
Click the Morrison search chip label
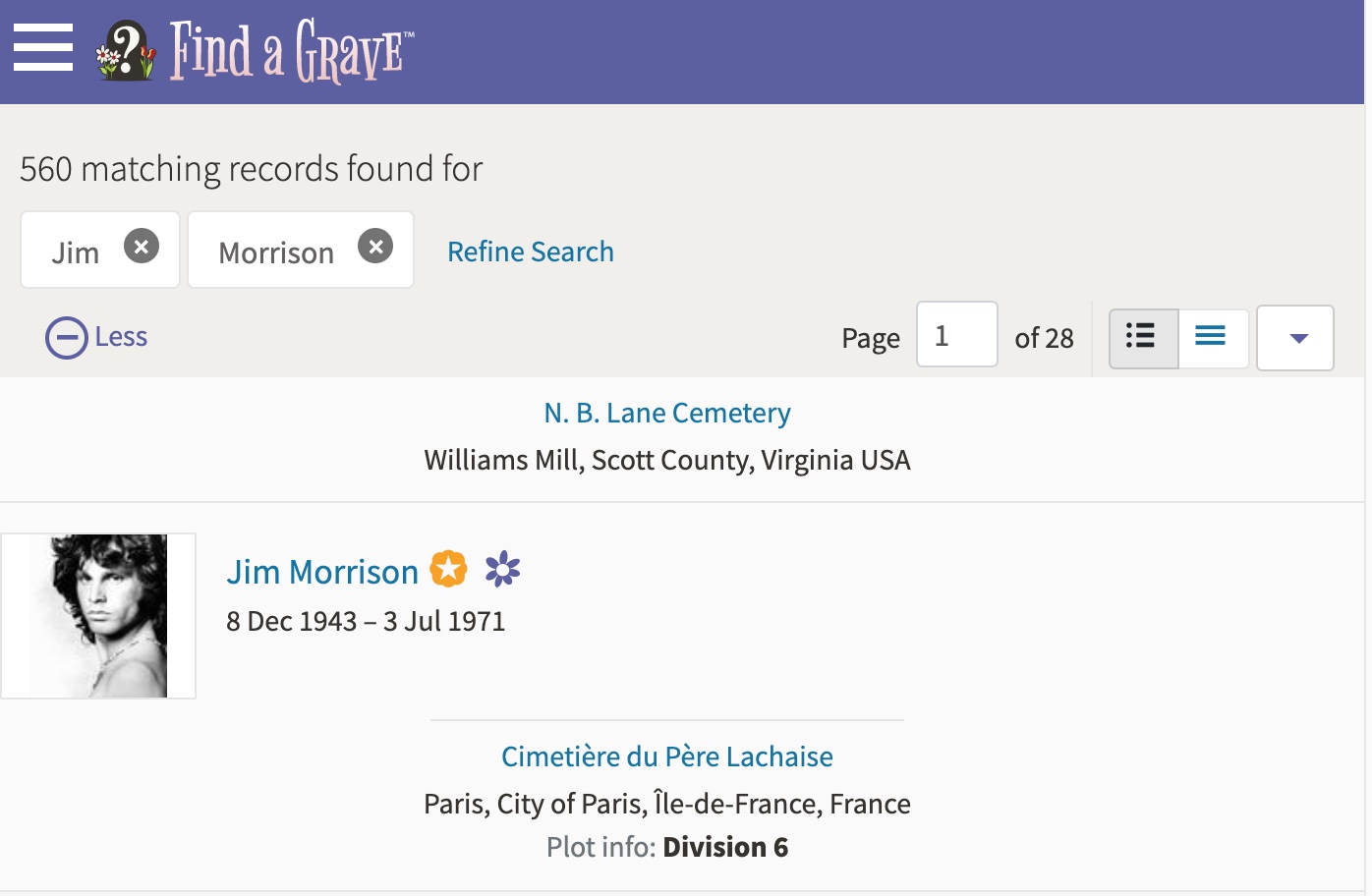276,252
